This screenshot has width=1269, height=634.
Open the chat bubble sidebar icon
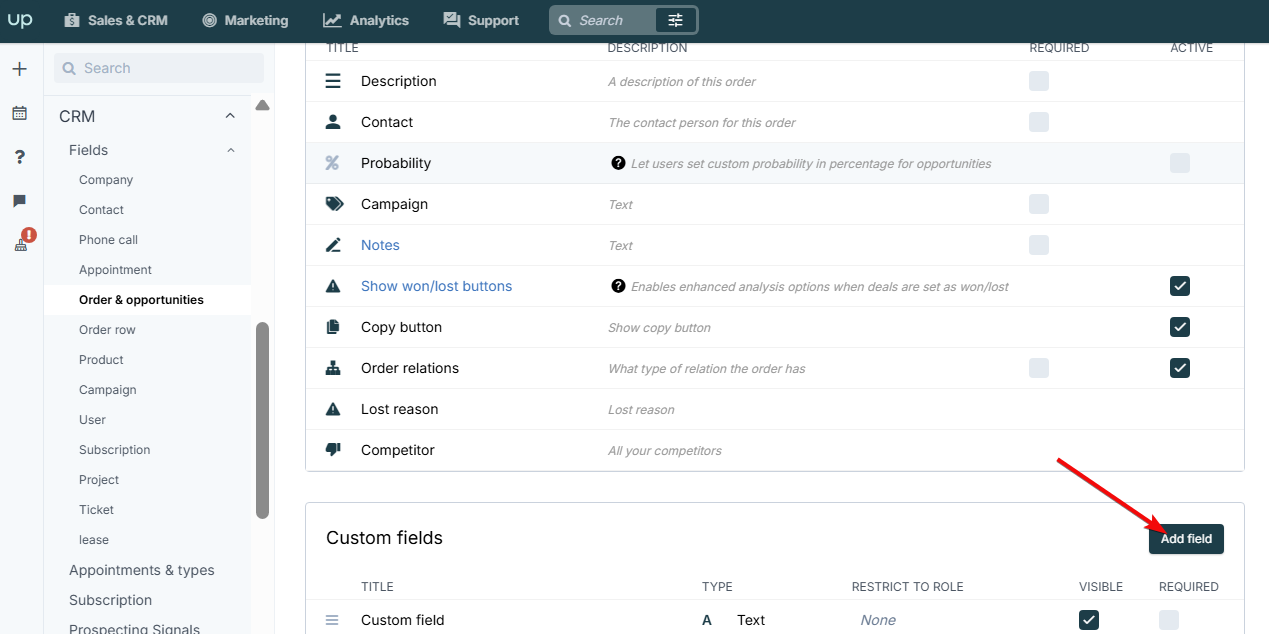20,201
